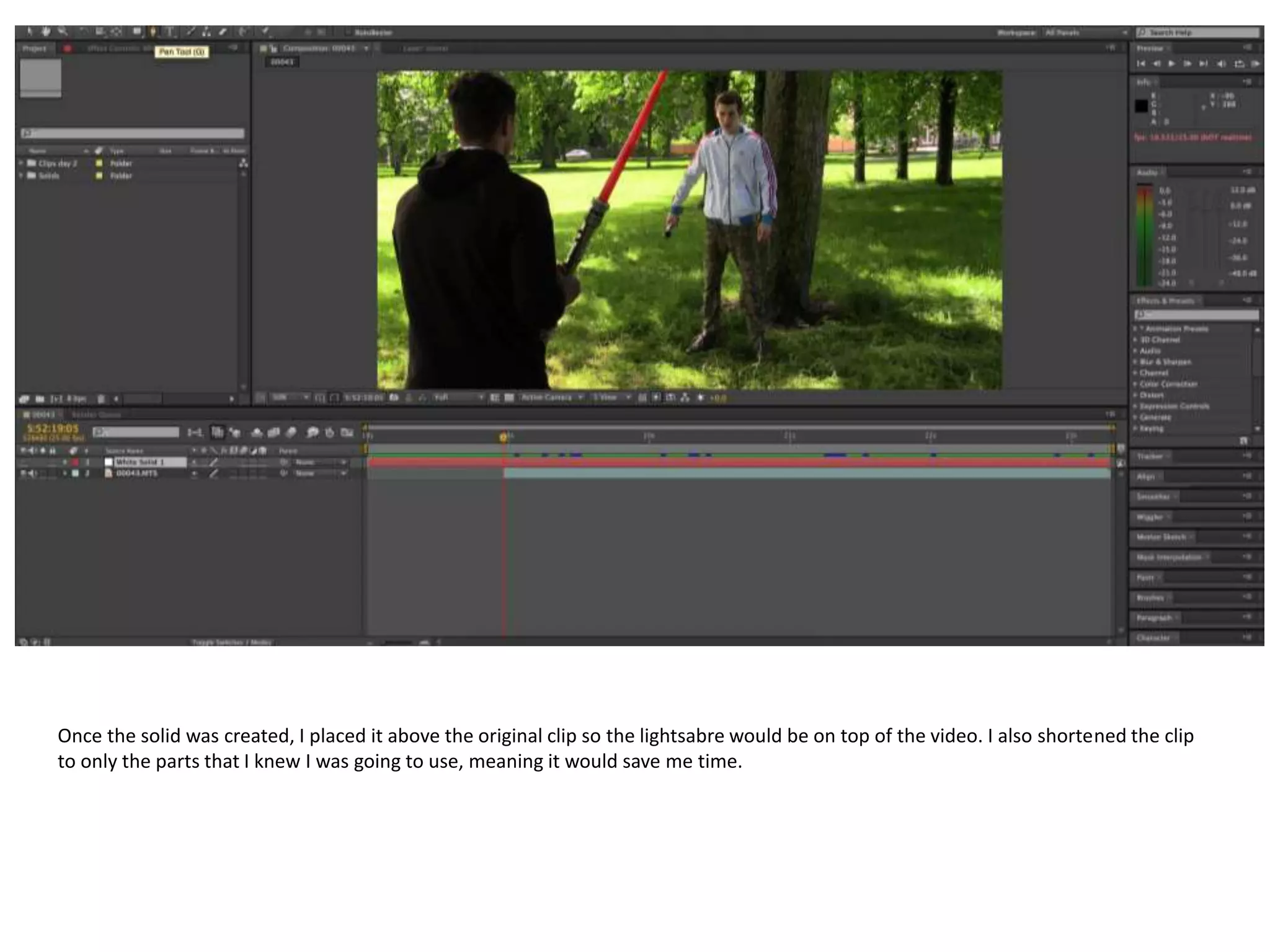Click the Toggle Switches / Modes button
The image size is (1270, 952).
pyautogui.click(x=231, y=642)
